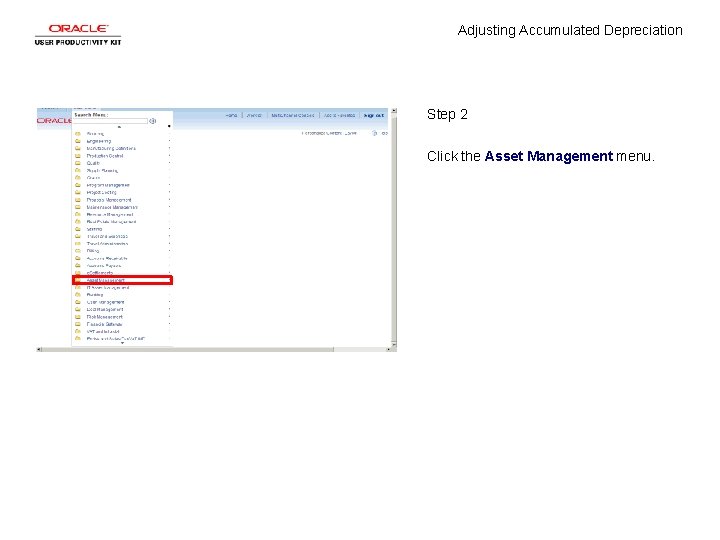Open the Worklist link
The image size is (720, 540).
pos(254,115)
